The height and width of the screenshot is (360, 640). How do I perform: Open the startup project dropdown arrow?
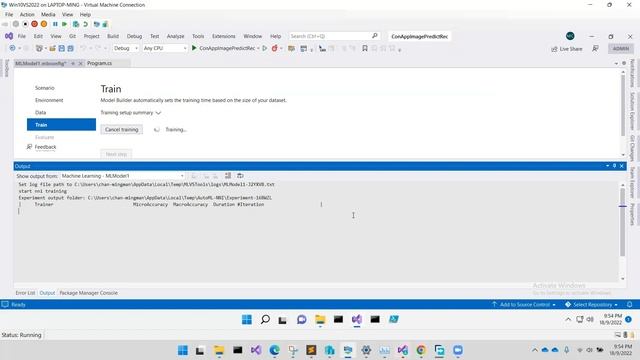pyautogui.click(x=258, y=48)
